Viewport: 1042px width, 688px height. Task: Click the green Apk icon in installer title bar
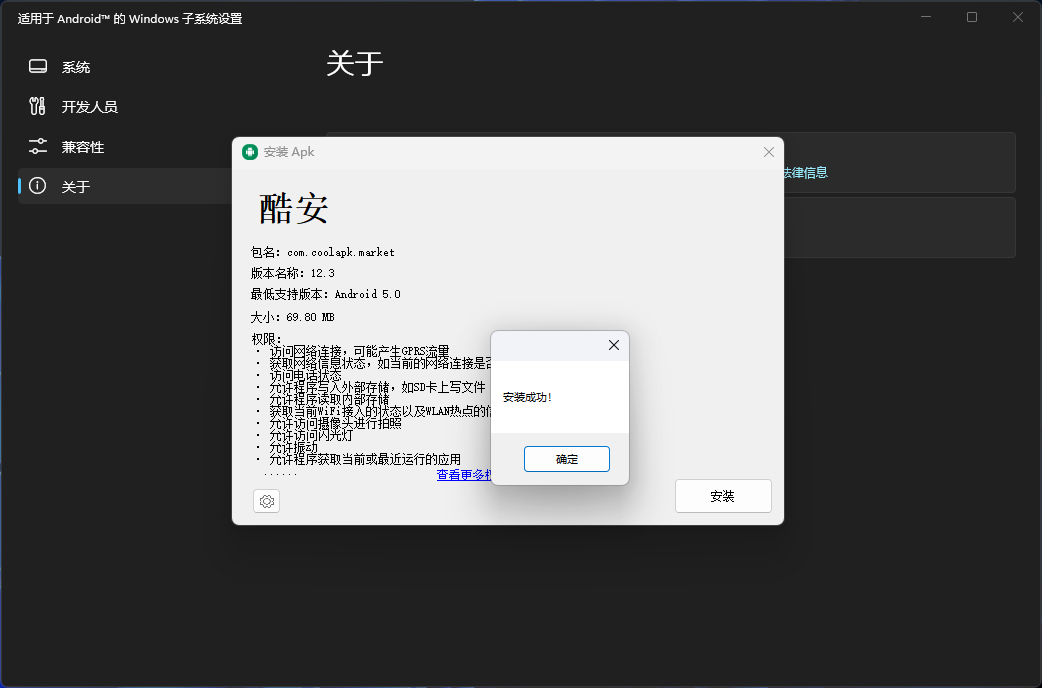pyautogui.click(x=250, y=151)
